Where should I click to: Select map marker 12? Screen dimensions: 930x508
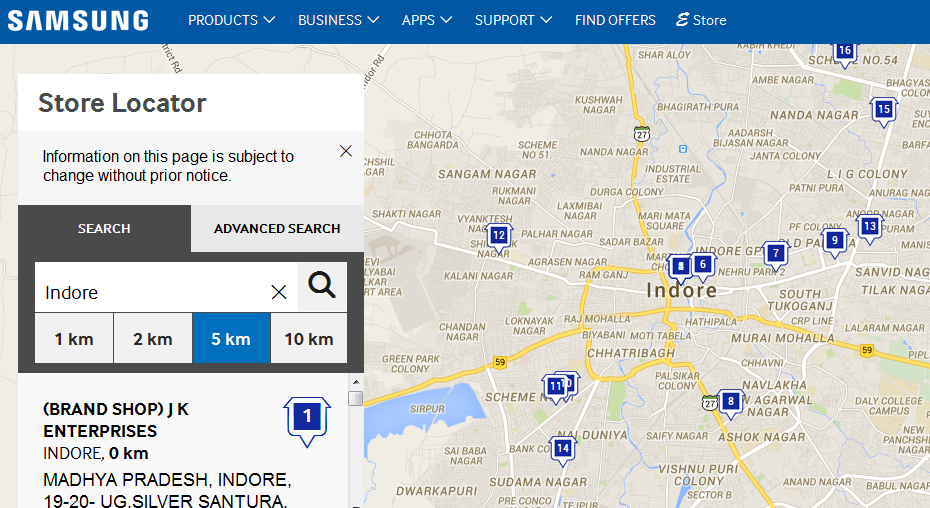(499, 237)
